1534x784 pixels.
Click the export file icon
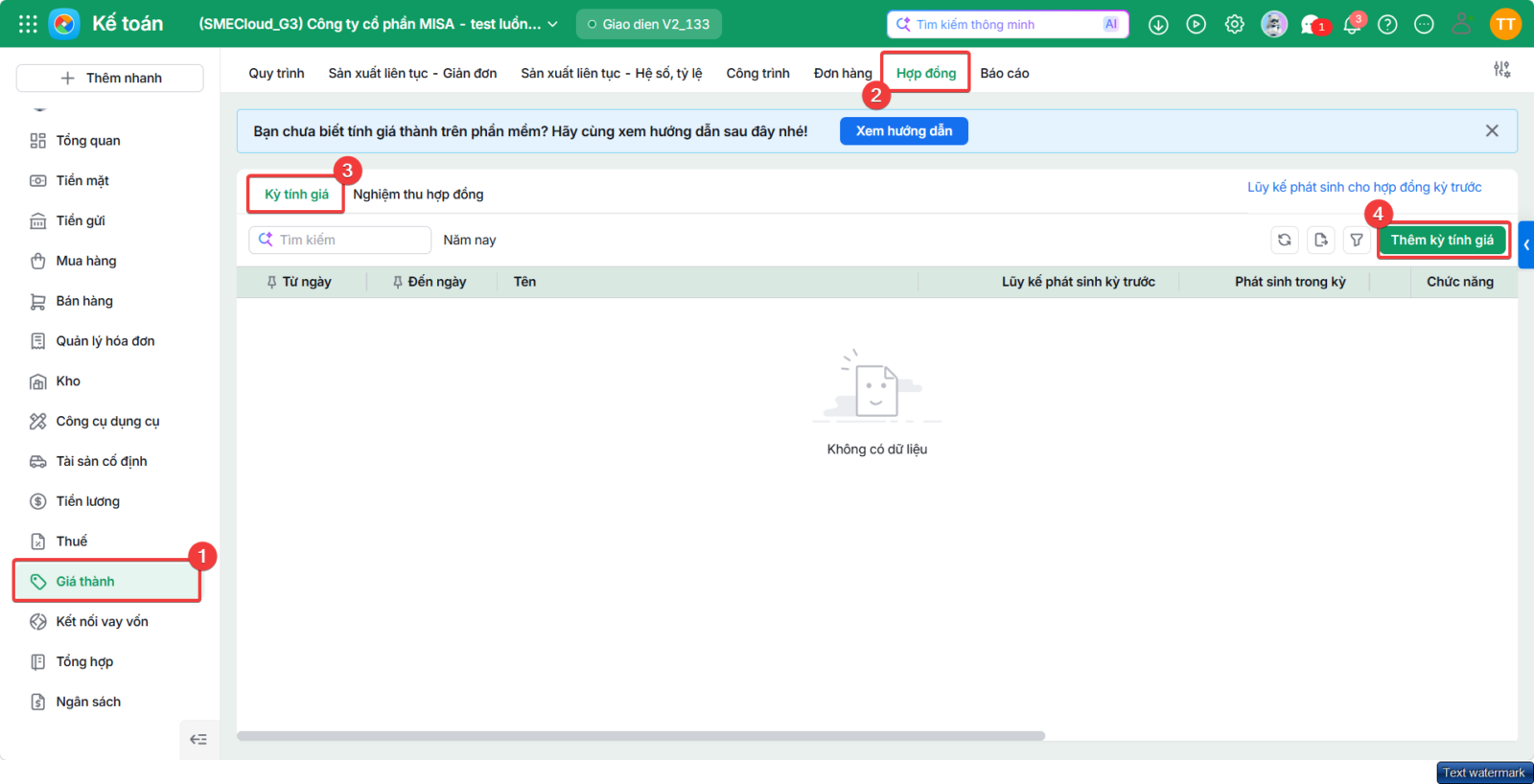pyautogui.click(x=1321, y=240)
